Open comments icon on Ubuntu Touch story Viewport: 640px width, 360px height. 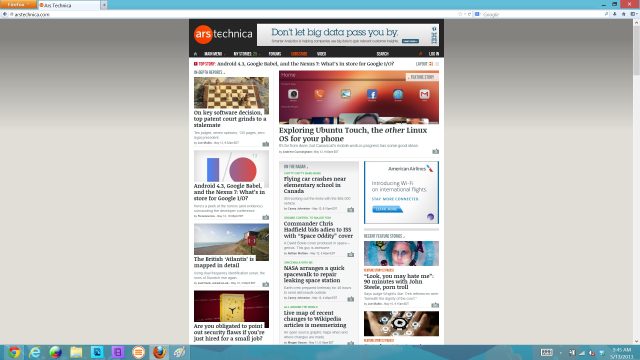pyautogui.click(x=436, y=151)
